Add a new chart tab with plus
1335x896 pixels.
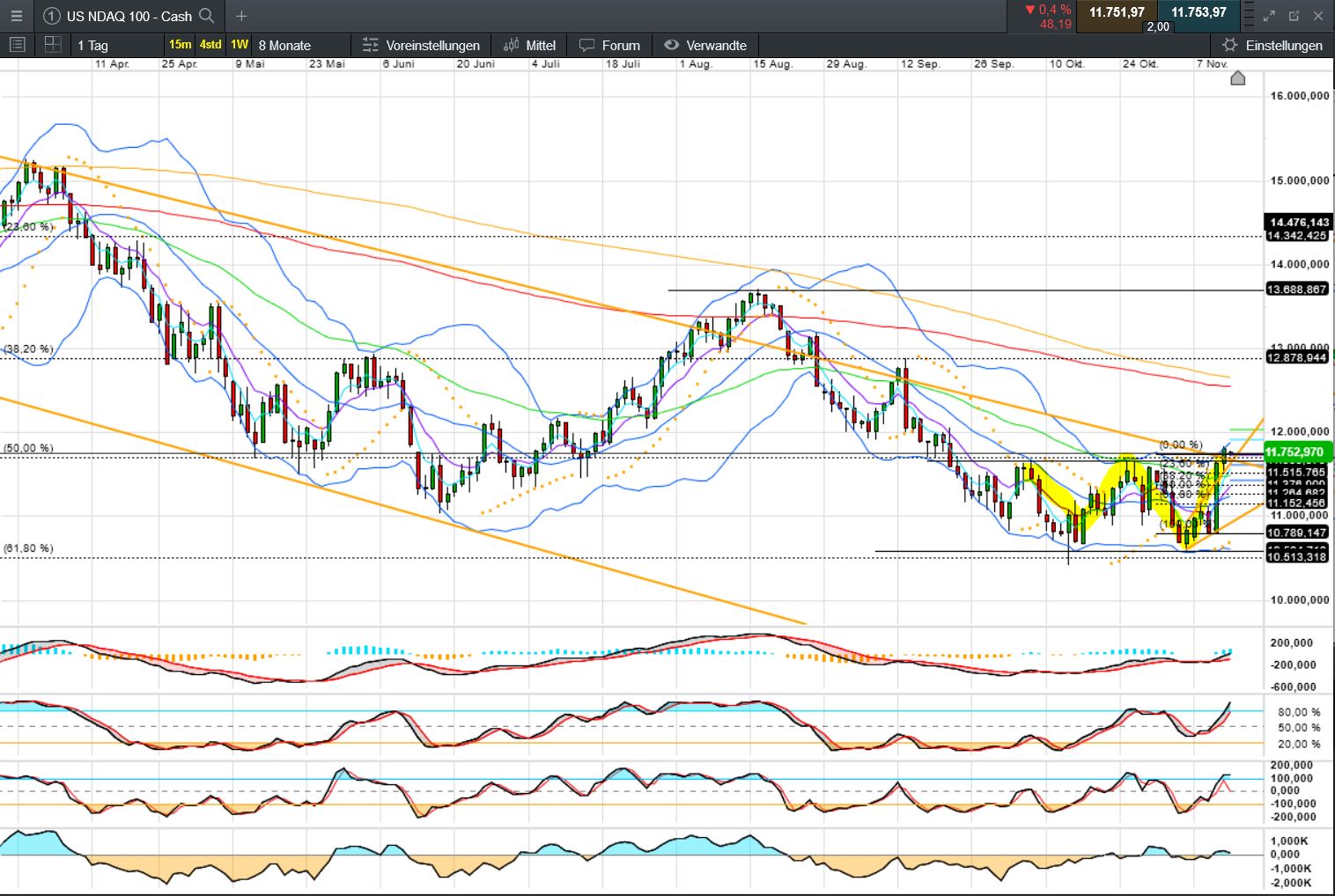pyautogui.click(x=241, y=16)
